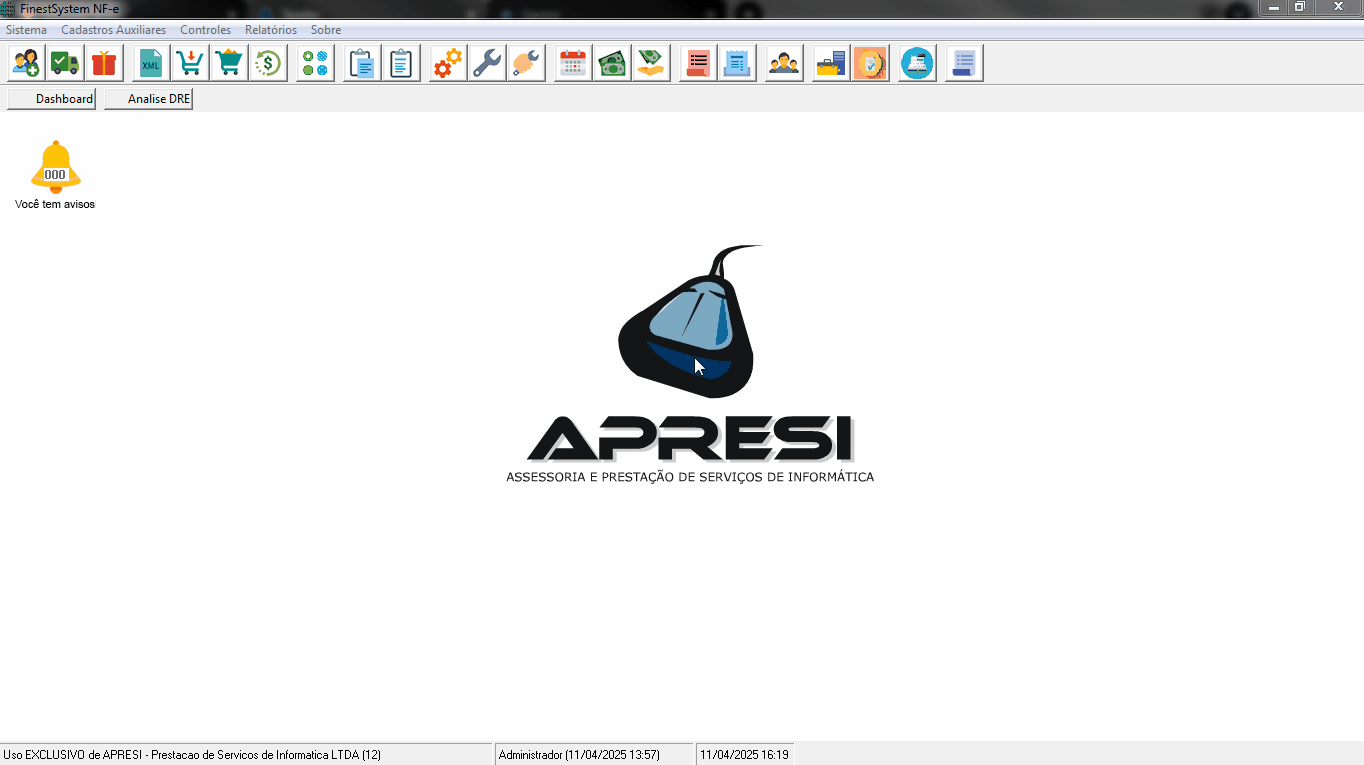This screenshot has width=1364, height=765.
Task: Open the Sistema menu
Action: [x=26, y=30]
